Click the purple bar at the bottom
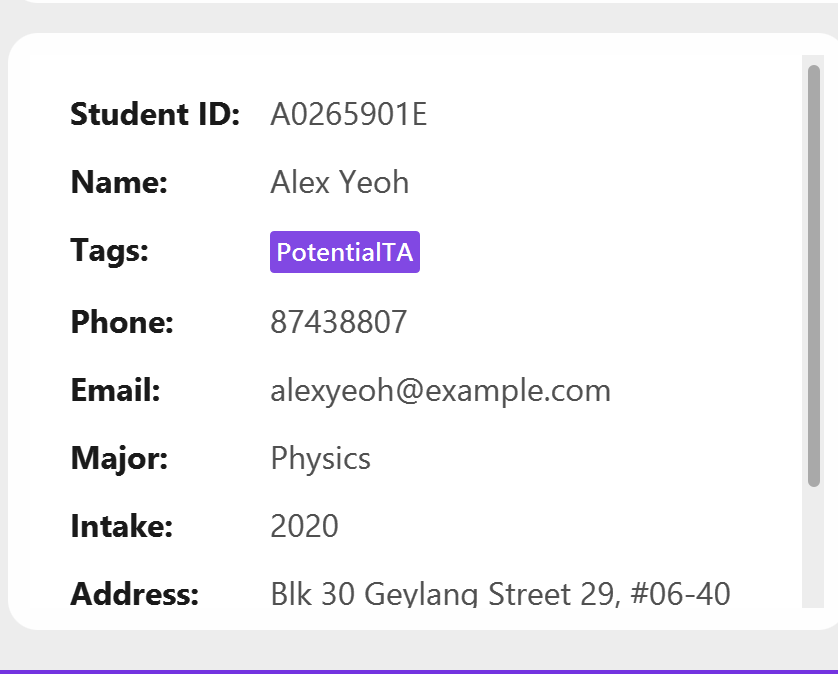The image size is (838, 674). [419, 672]
